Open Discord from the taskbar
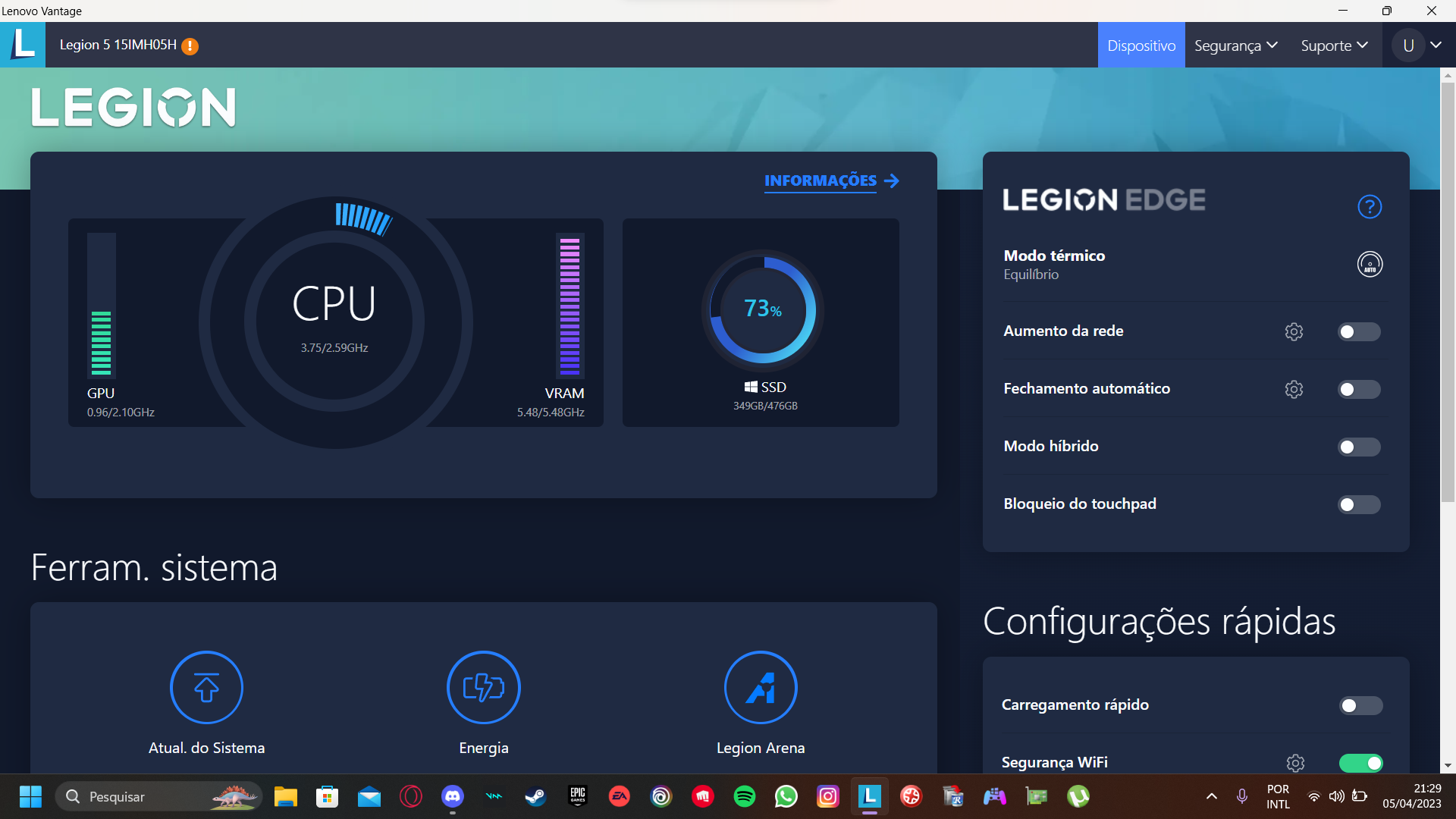Viewport: 1456px width, 819px height. pos(453,796)
